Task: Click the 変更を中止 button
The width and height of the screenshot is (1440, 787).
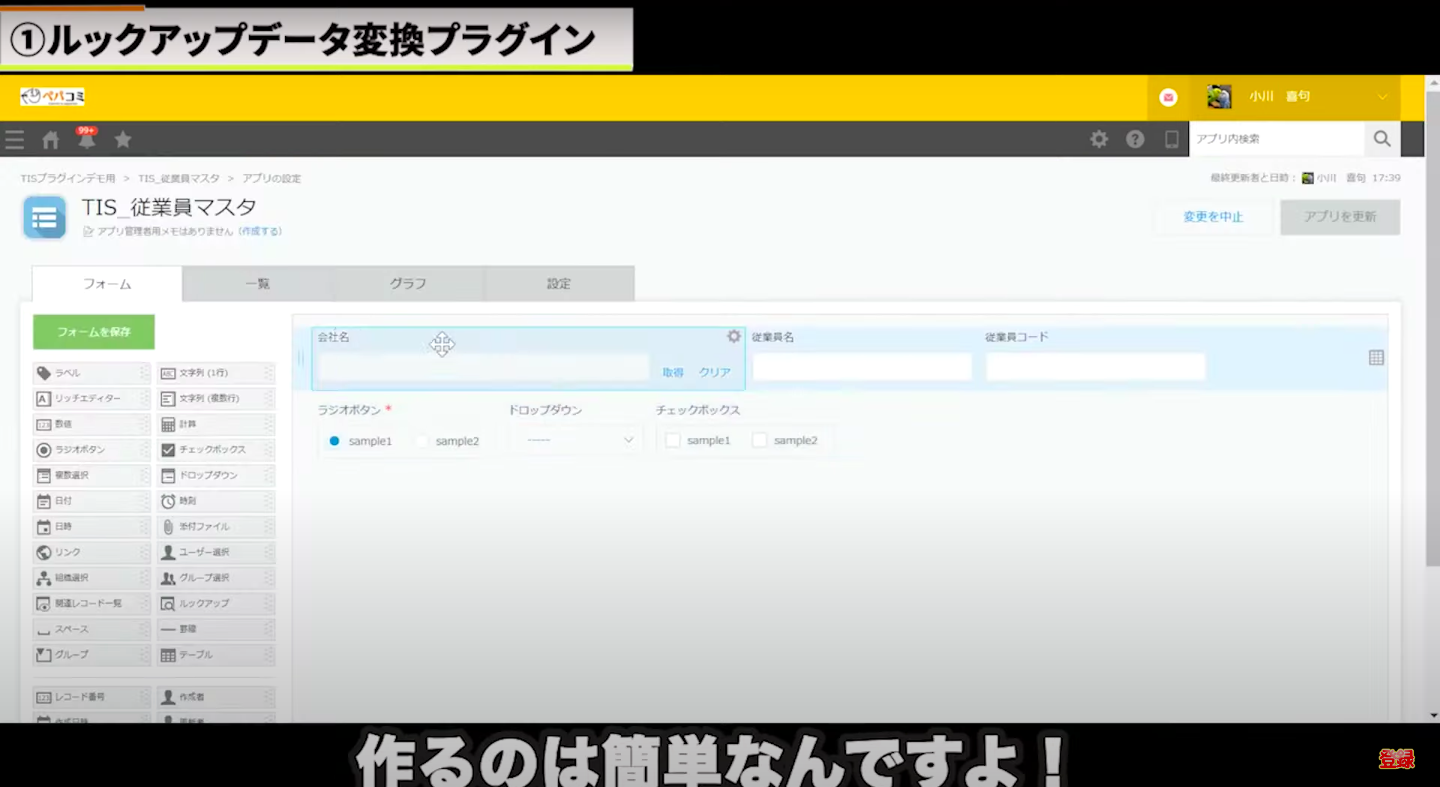Action: pos(1213,217)
